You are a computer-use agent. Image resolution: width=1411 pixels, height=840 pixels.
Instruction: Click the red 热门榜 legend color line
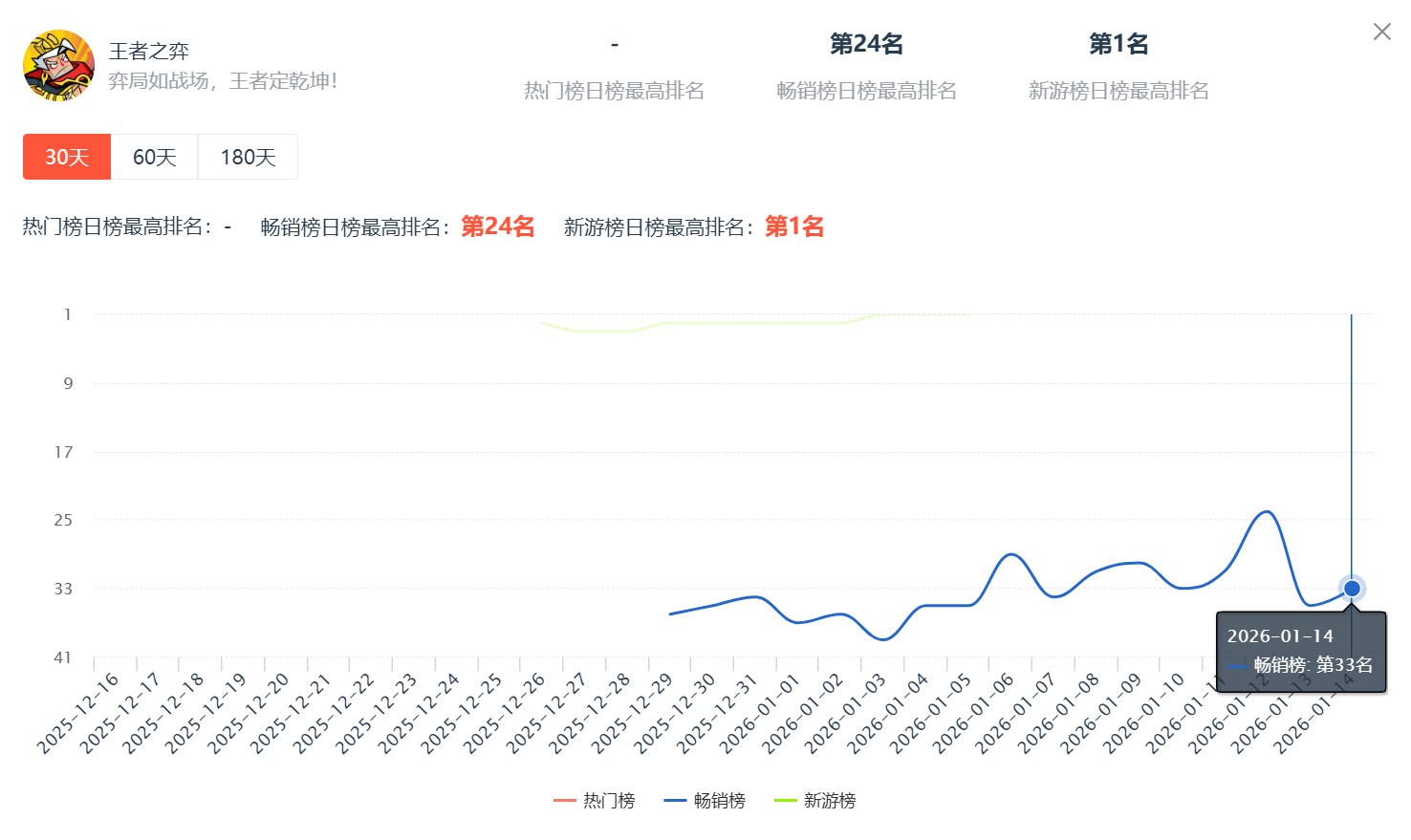565,801
